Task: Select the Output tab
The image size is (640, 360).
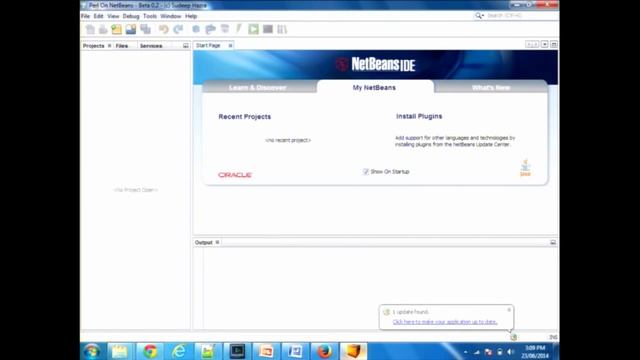Action: pos(204,242)
